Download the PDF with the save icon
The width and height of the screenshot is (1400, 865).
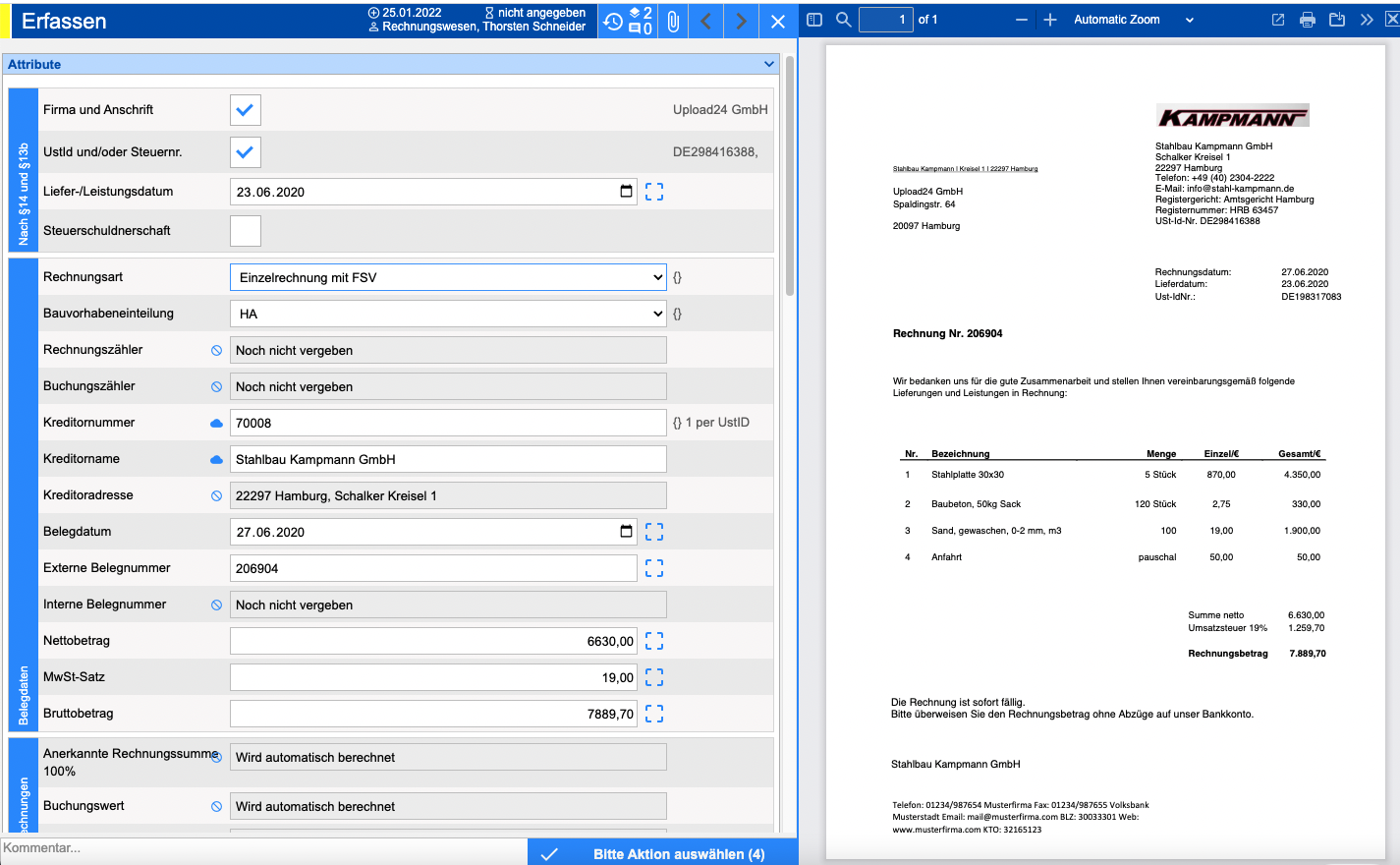[x=1337, y=20]
